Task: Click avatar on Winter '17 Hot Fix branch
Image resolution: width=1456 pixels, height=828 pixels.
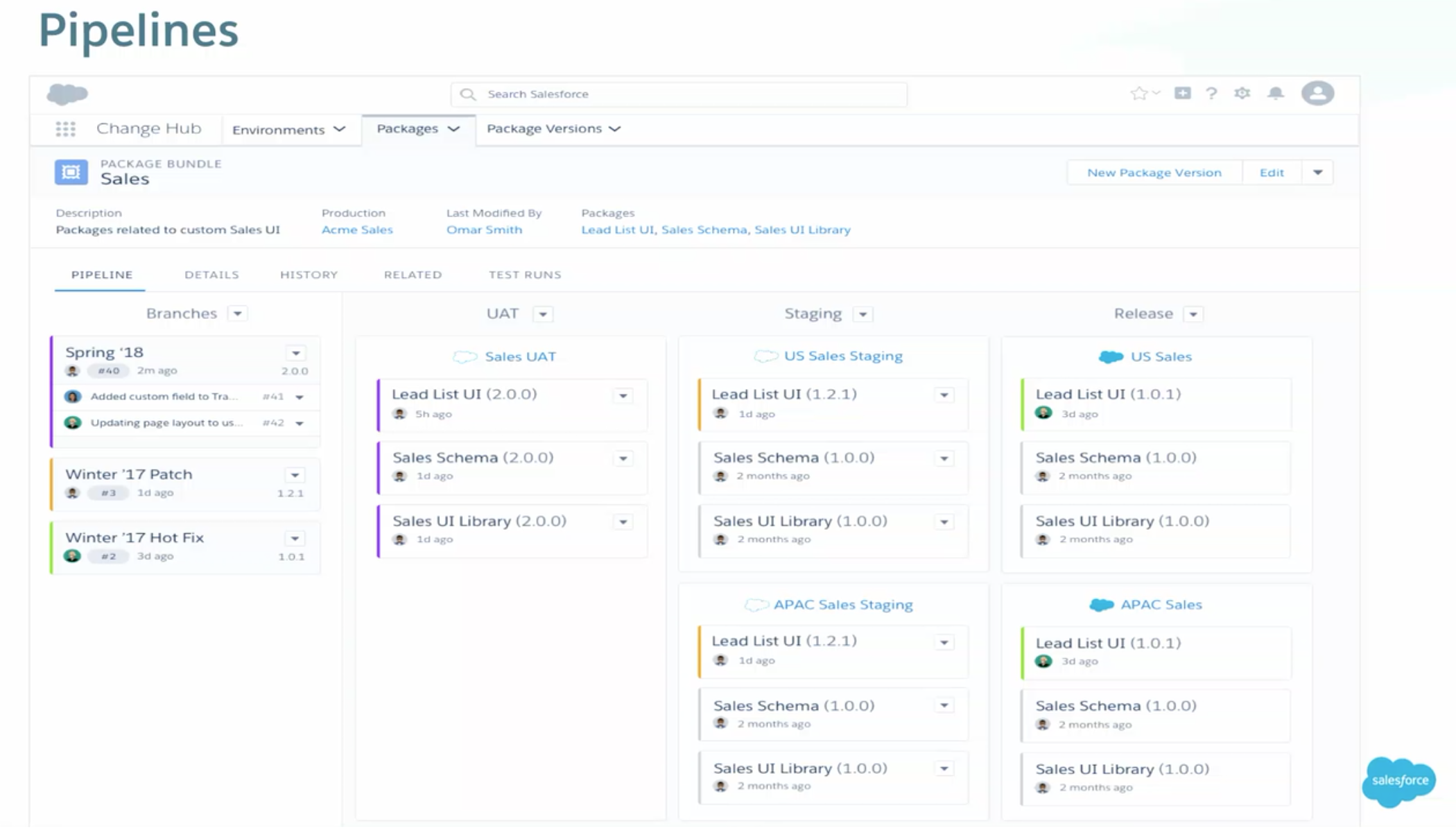Action: (x=73, y=556)
